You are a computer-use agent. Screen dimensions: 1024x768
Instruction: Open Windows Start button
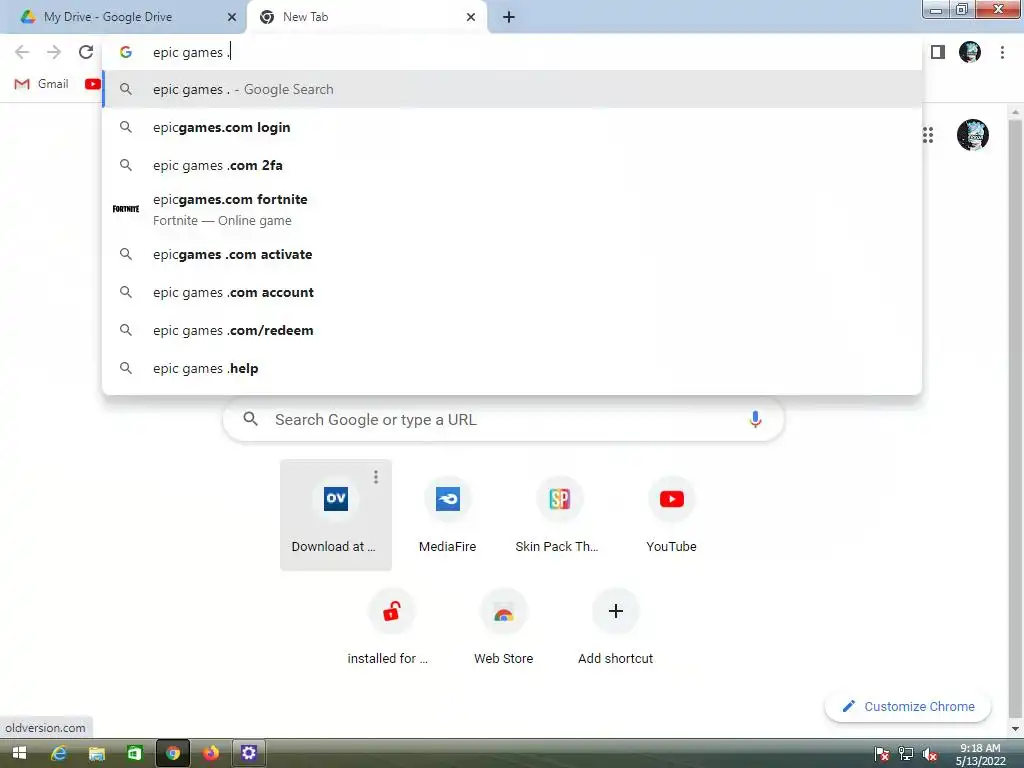coord(19,754)
